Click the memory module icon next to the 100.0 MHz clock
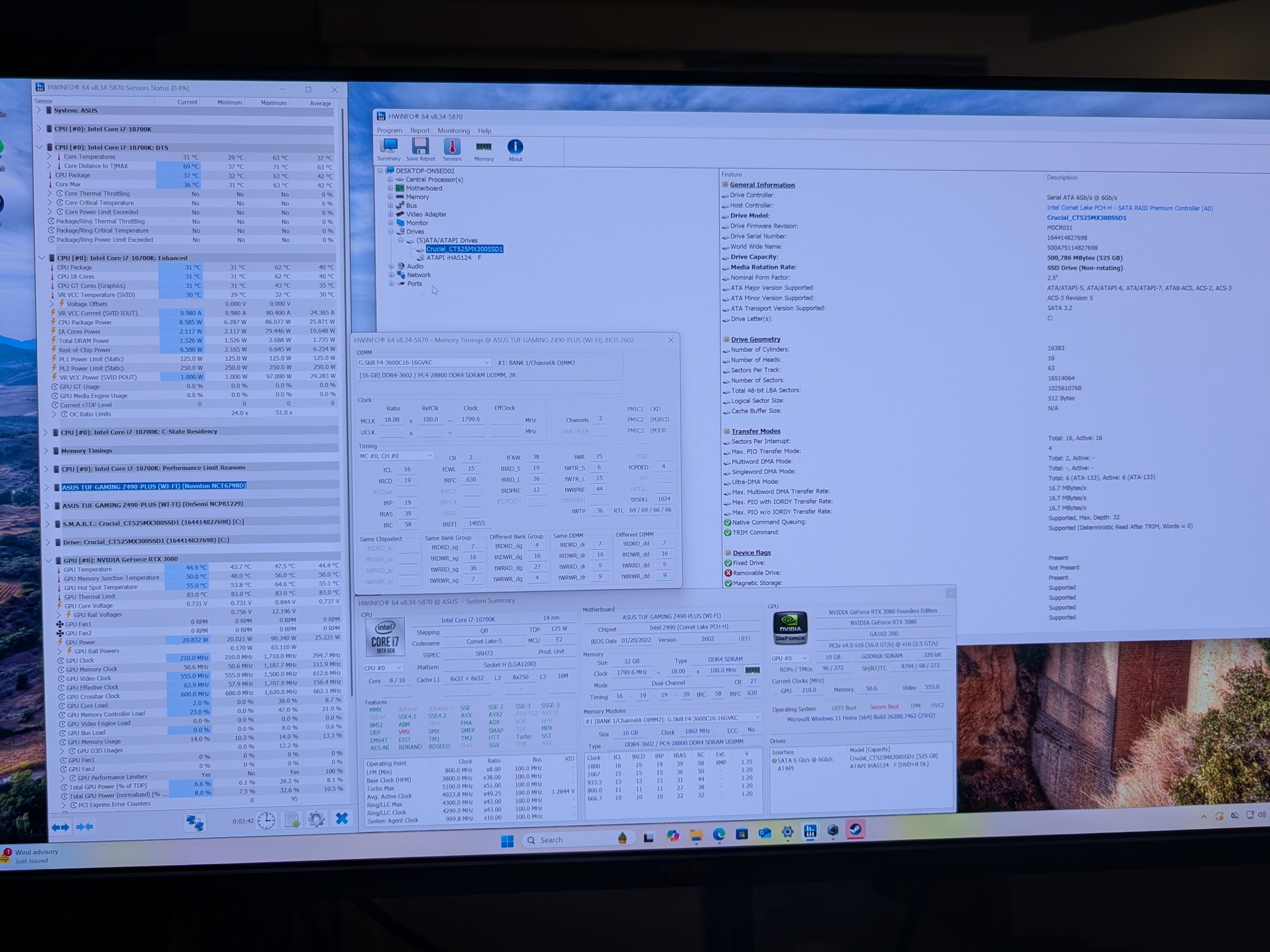 752,670
